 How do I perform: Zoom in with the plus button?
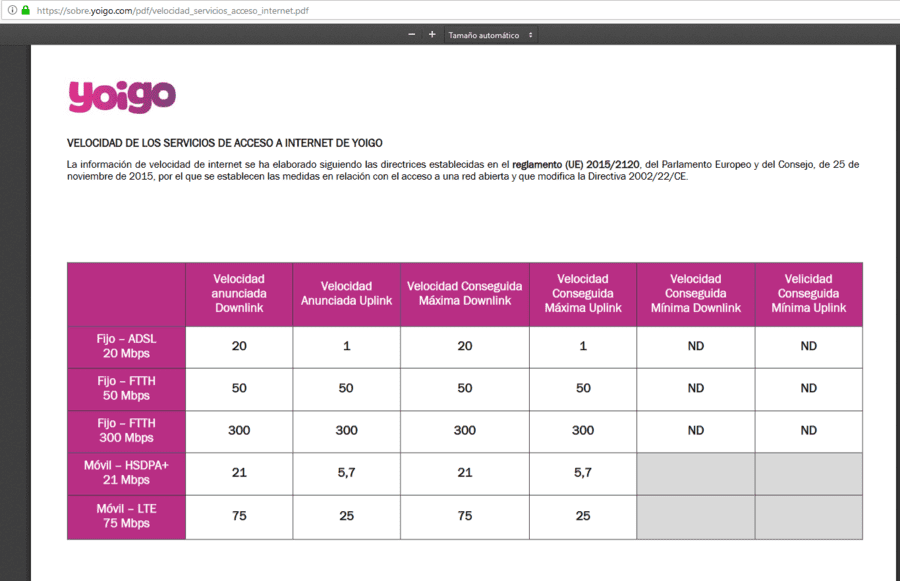(432, 34)
